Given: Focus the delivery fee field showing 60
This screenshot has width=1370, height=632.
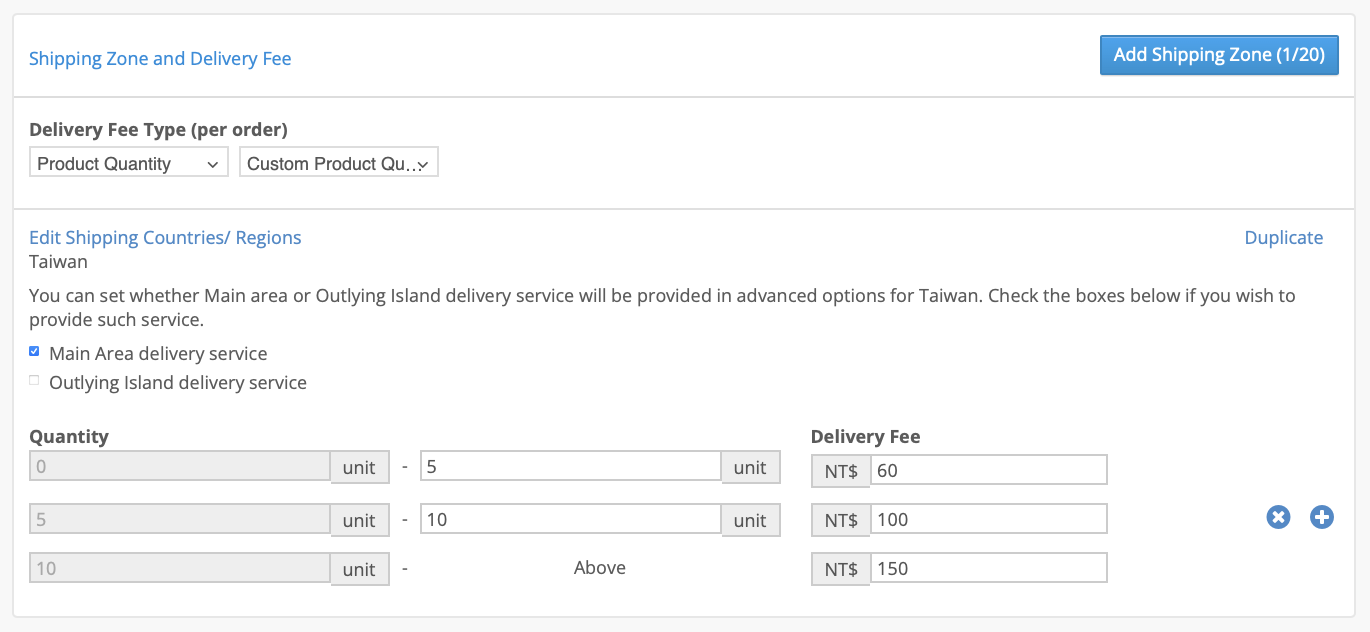Looking at the screenshot, I should (988, 469).
